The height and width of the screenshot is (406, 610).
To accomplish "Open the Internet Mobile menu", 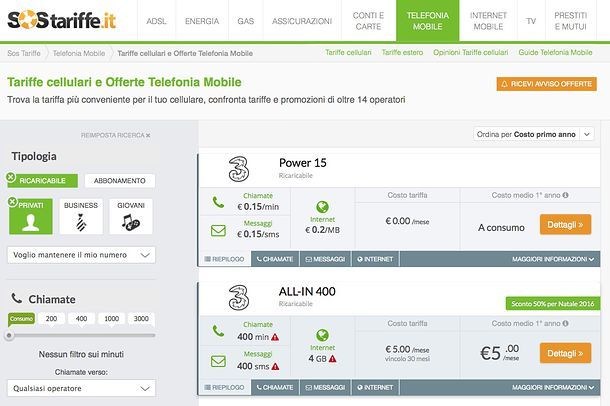I will (x=488, y=21).
